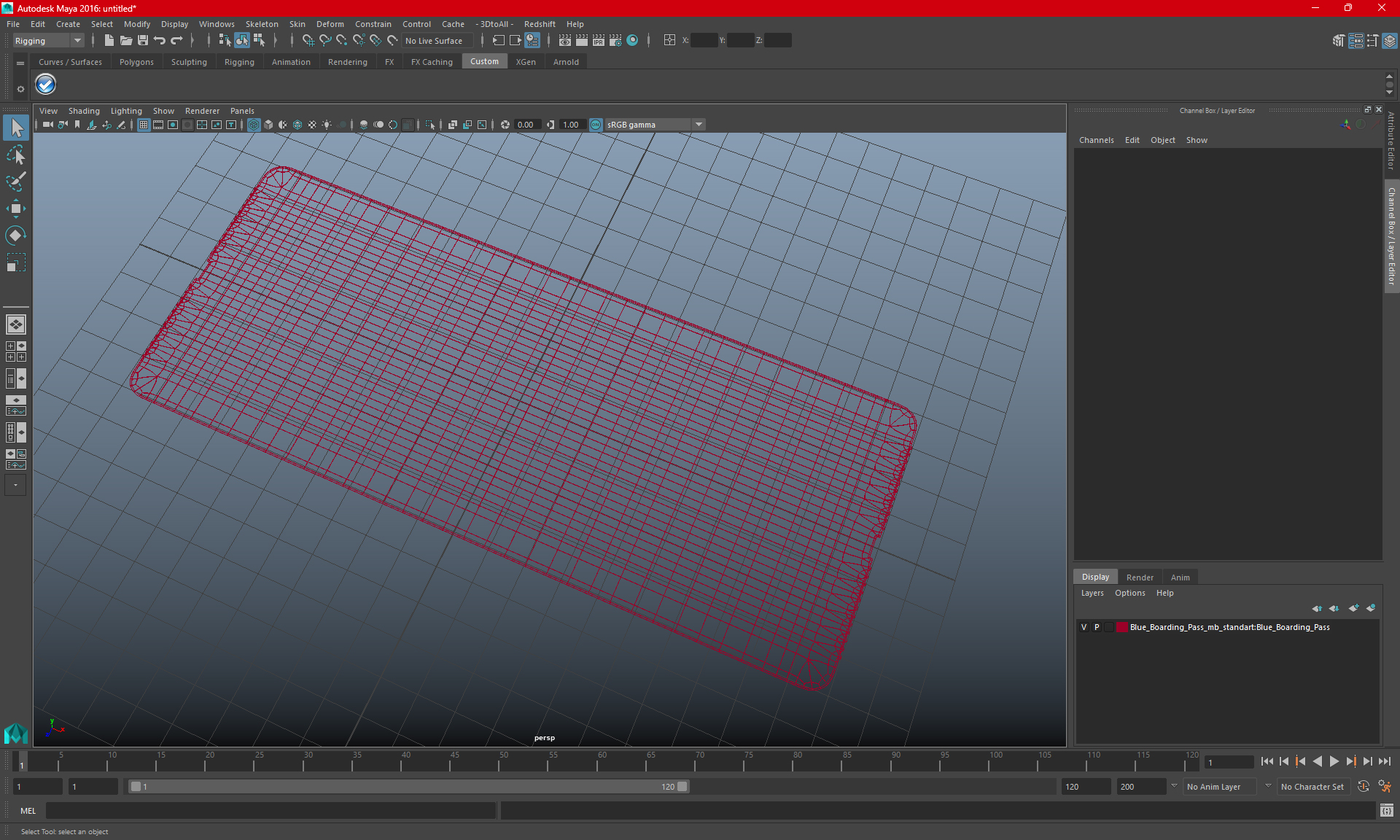Open the shelf tab selector menu icon

point(20,63)
